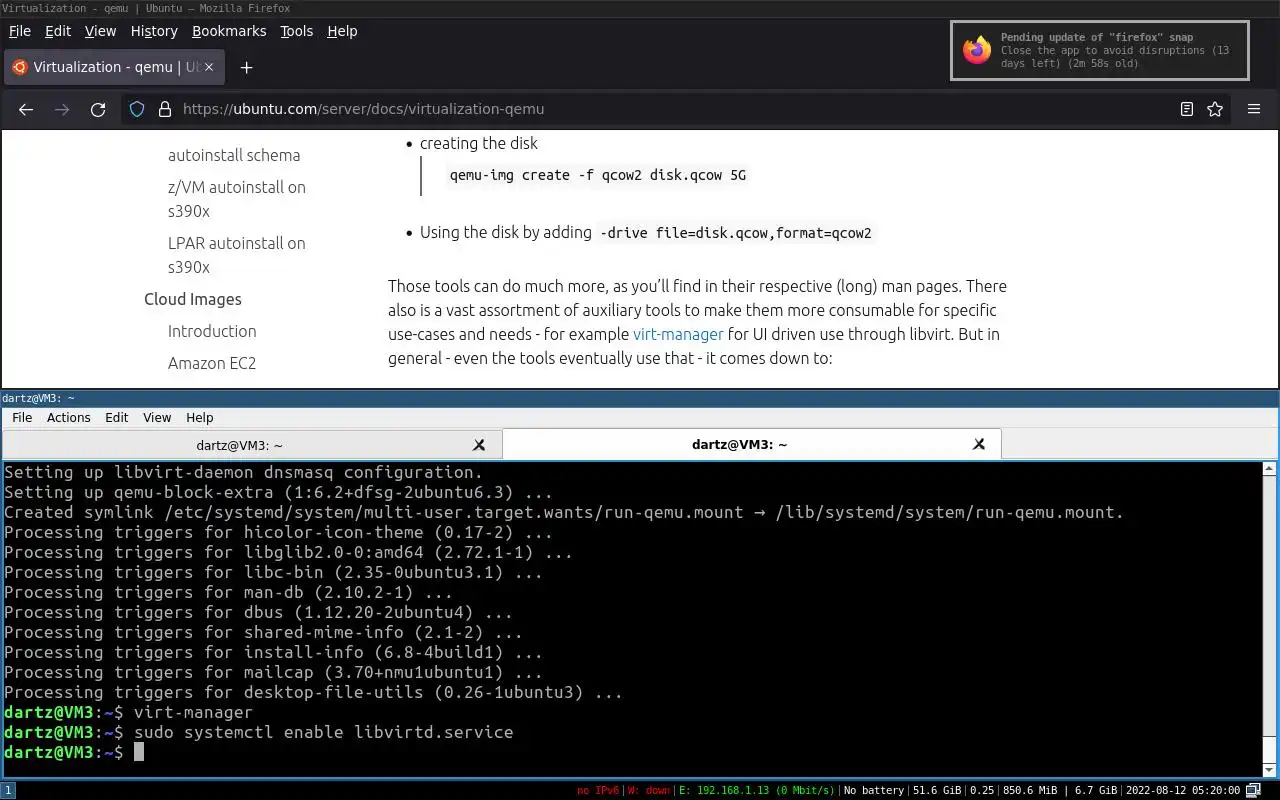Open Firefox Tools menu
This screenshot has height=800, width=1280.
coord(296,31)
